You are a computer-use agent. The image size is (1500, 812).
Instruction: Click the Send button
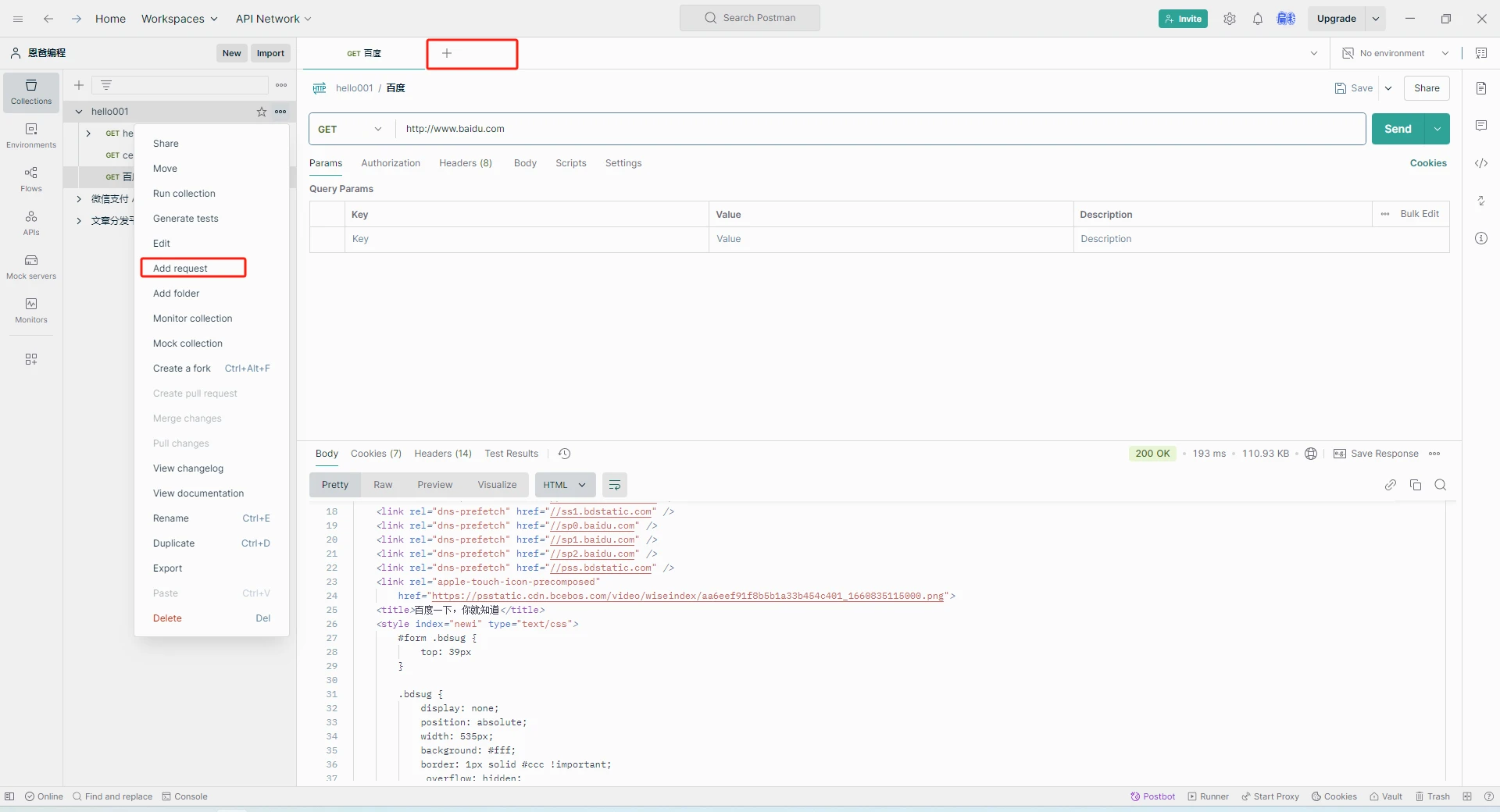pyautogui.click(x=1398, y=129)
